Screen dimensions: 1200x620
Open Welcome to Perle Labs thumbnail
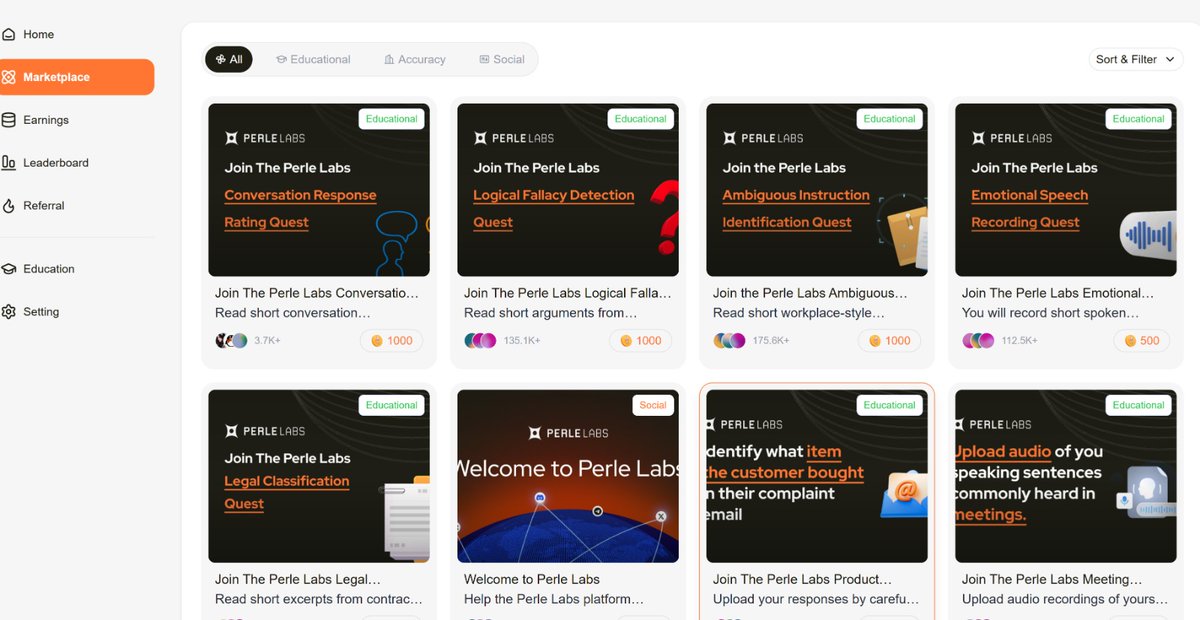[x=568, y=476]
